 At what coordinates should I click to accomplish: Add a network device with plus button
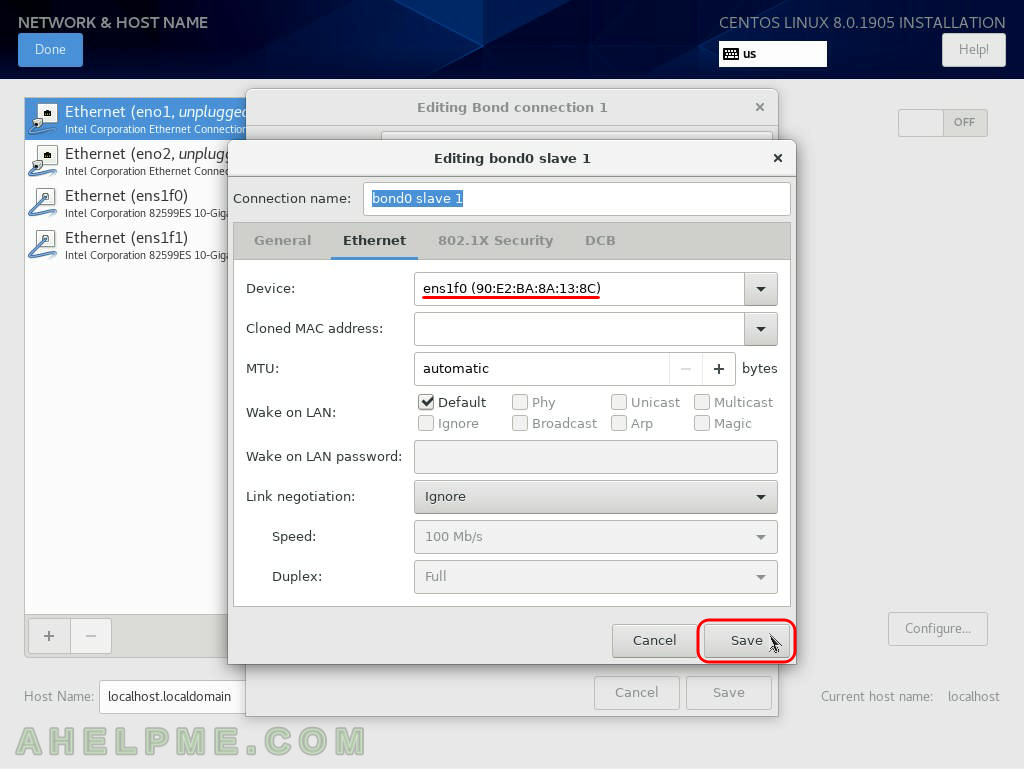49,636
